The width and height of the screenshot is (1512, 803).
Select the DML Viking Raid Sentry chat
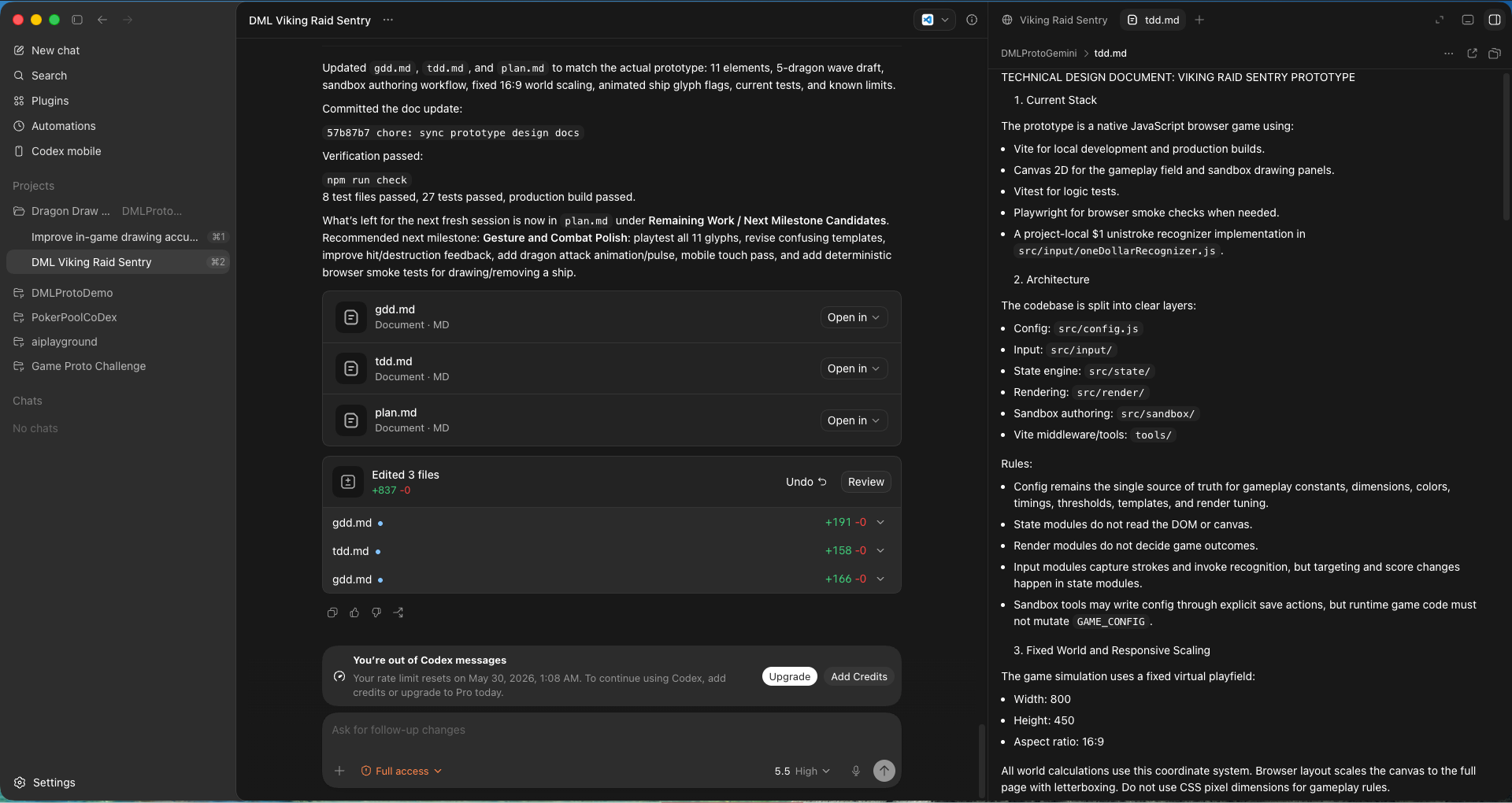[x=118, y=262]
